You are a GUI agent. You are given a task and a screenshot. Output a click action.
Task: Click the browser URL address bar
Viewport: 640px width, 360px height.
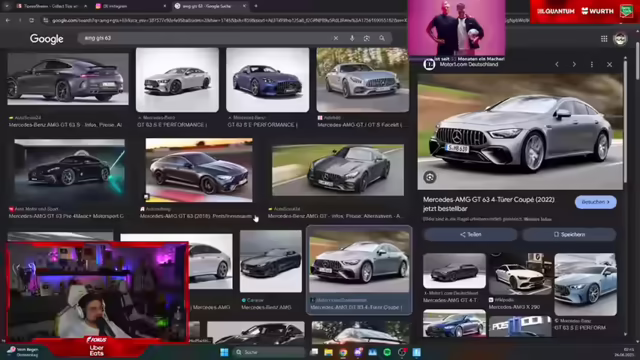pos(229,20)
